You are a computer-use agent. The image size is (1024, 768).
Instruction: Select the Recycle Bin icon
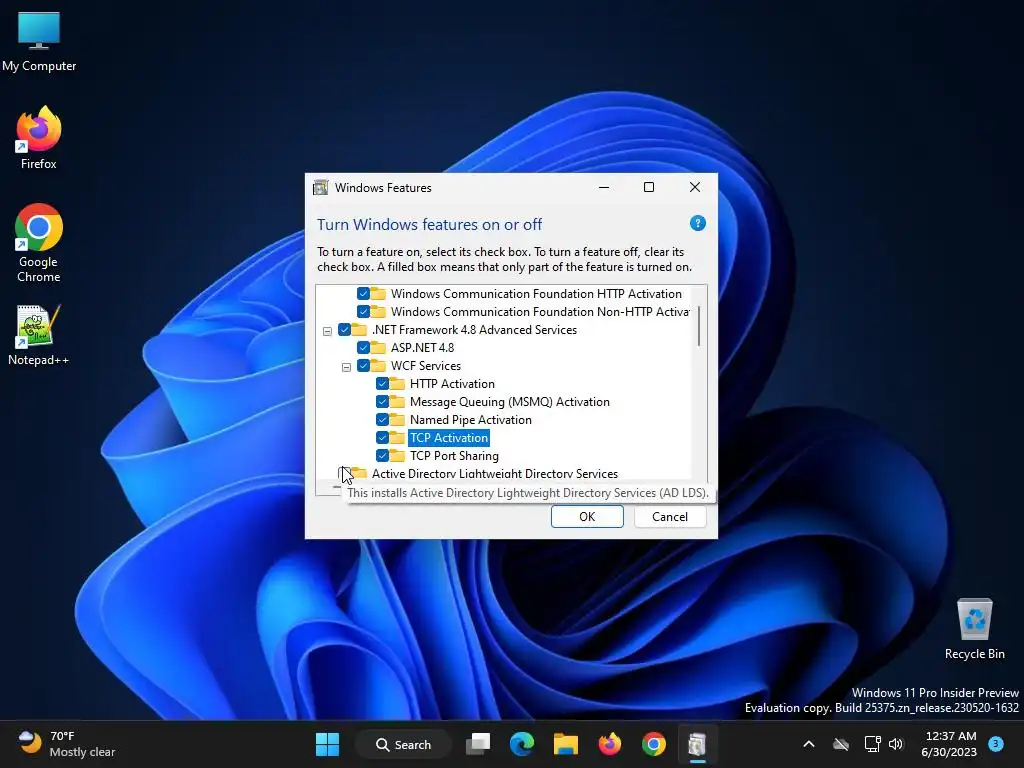coord(974,629)
